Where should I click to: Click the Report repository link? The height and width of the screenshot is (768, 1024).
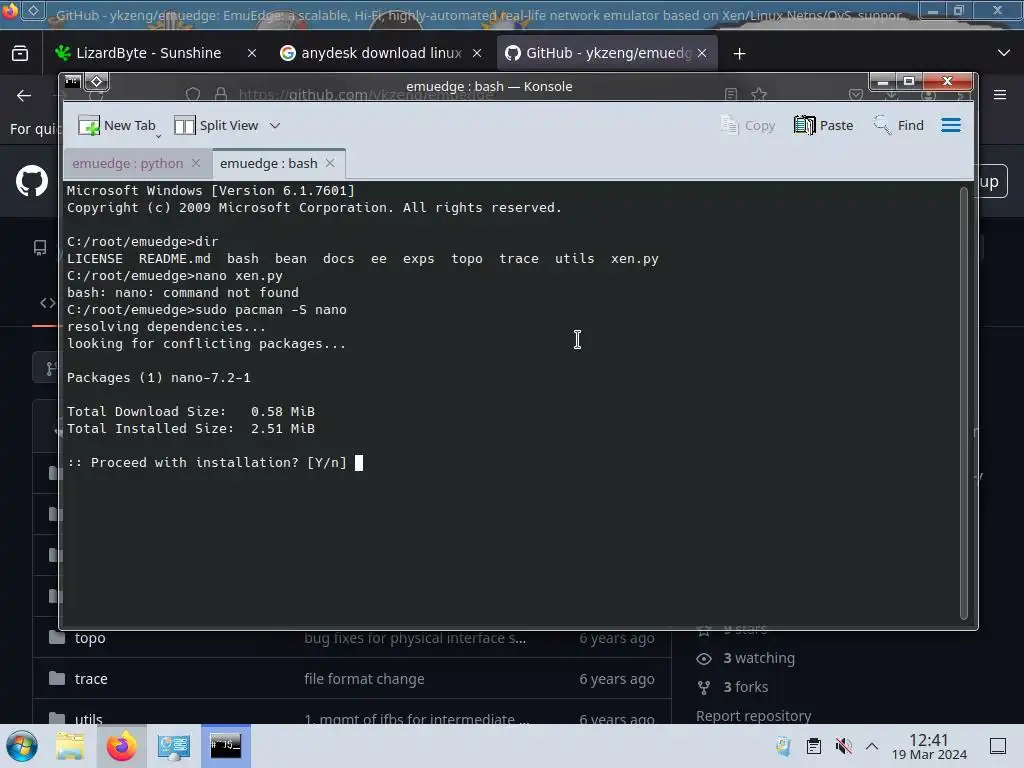pos(754,716)
